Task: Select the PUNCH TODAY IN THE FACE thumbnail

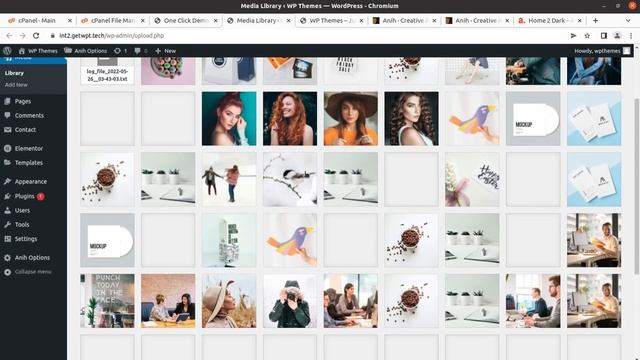Action: (107, 301)
